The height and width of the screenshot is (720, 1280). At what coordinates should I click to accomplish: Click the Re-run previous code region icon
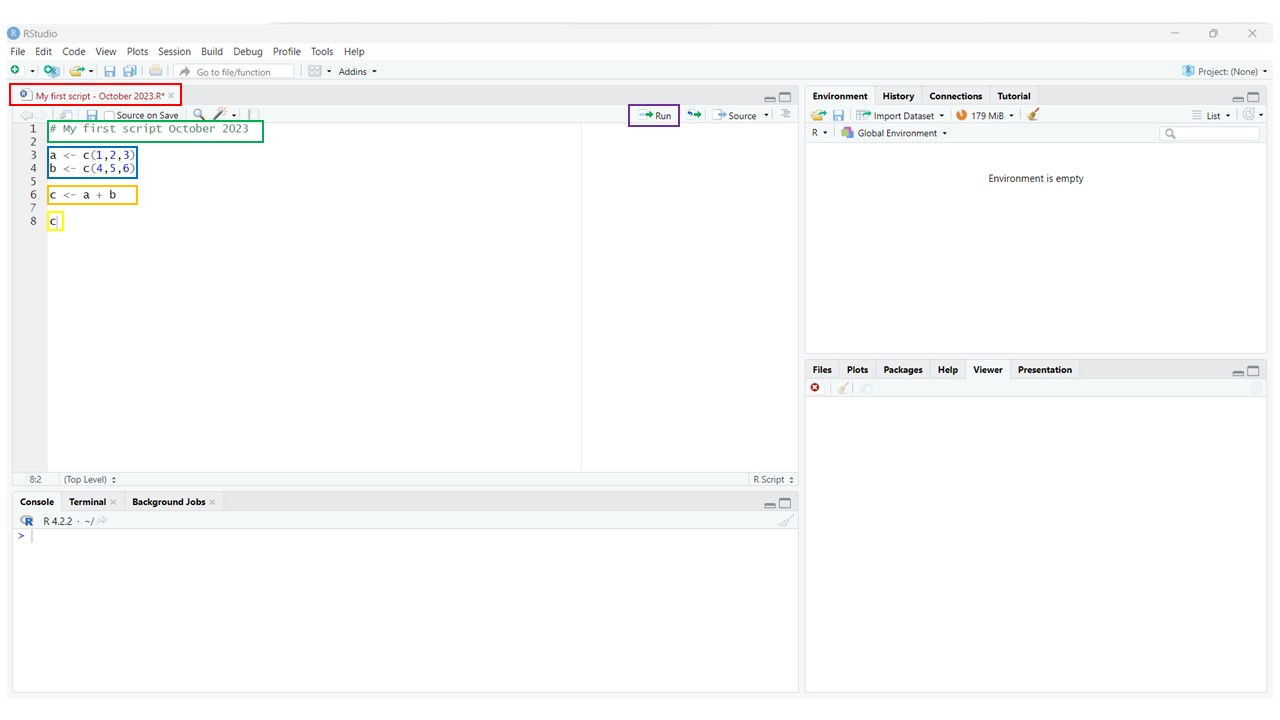(x=694, y=115)
